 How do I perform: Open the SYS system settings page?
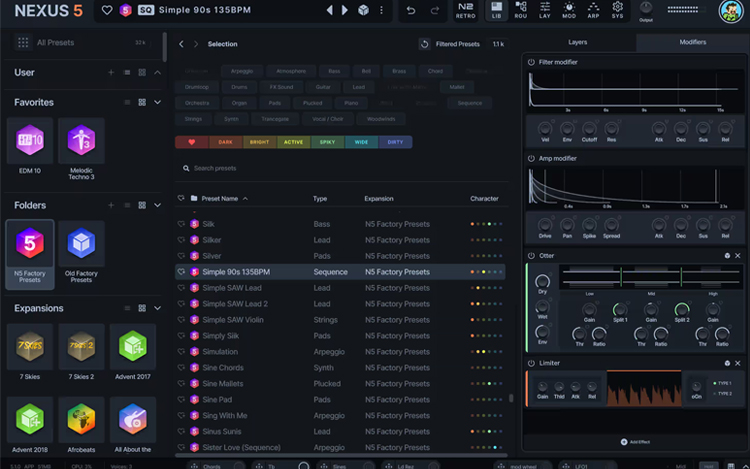point(618,10)
